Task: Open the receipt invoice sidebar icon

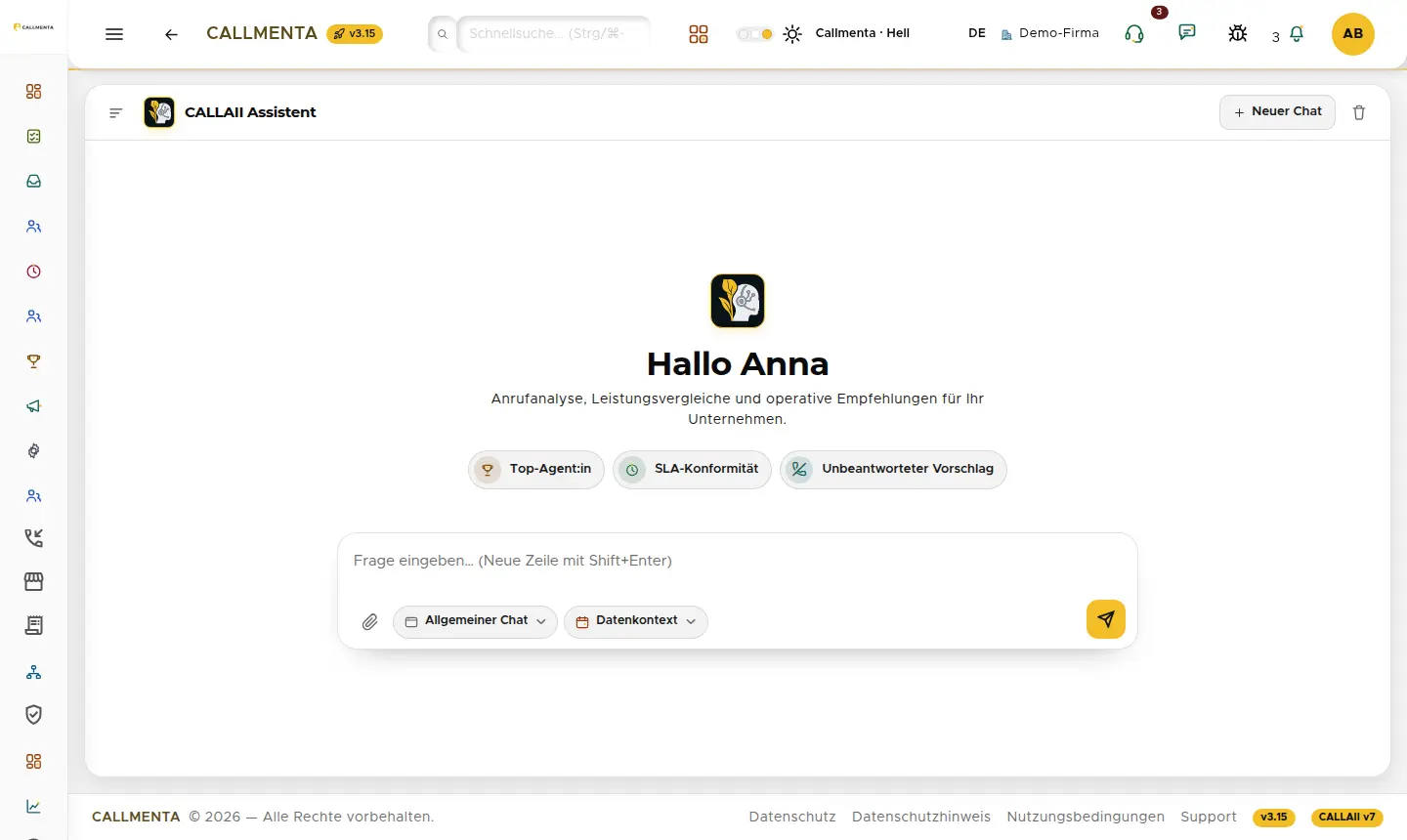Action: click(34, 625)
